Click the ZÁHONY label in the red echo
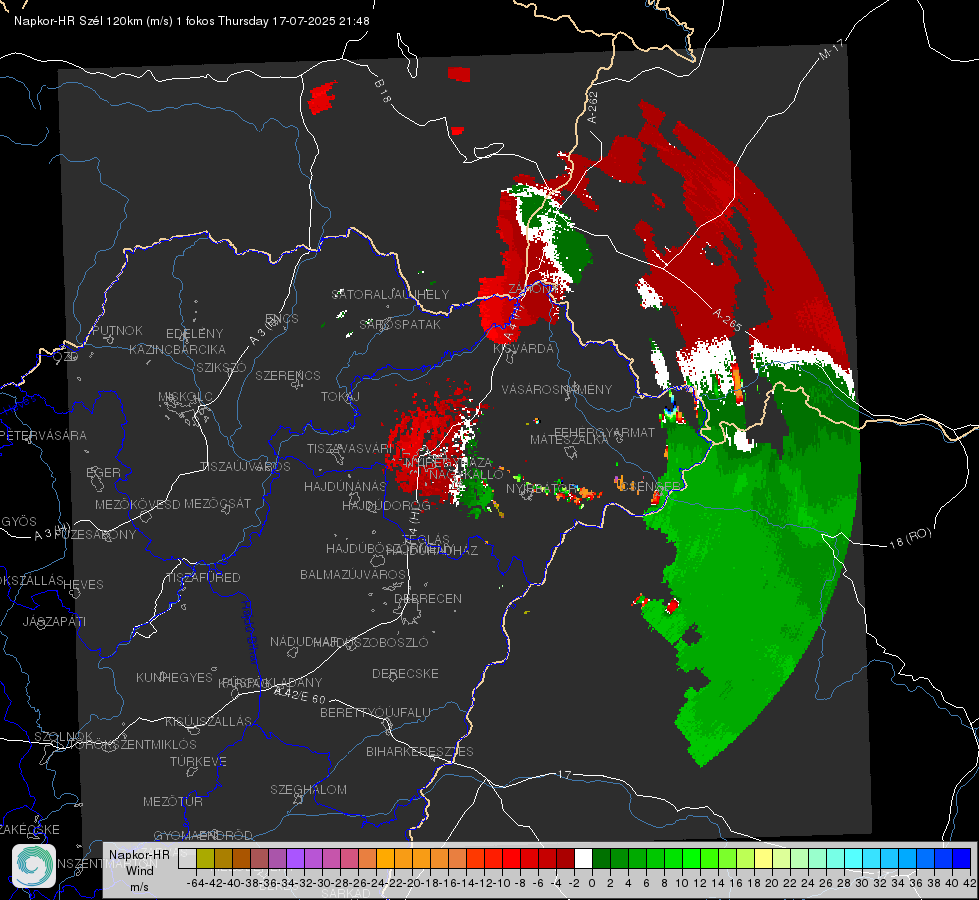This screenshot has height=900, width=979. click(532, 289)
